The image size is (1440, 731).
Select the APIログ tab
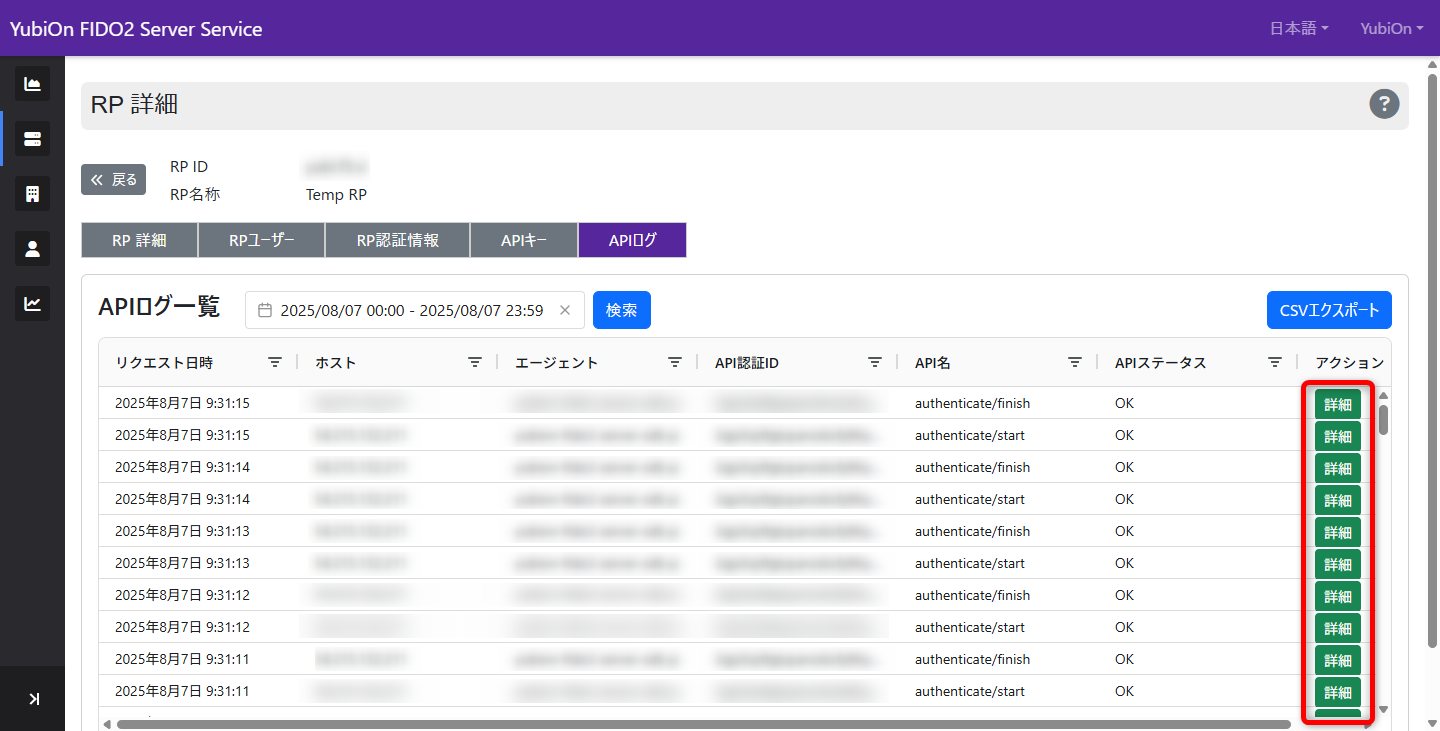click(633, 240)
